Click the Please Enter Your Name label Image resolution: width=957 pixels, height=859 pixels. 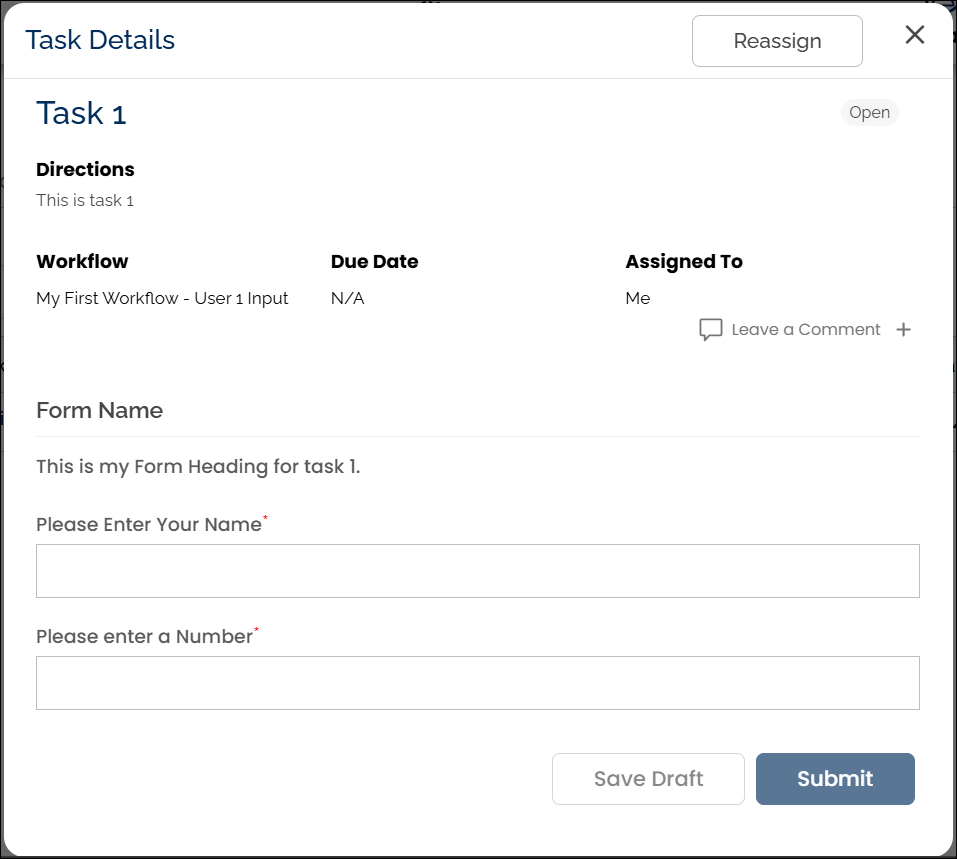click(x=148, y=525)
